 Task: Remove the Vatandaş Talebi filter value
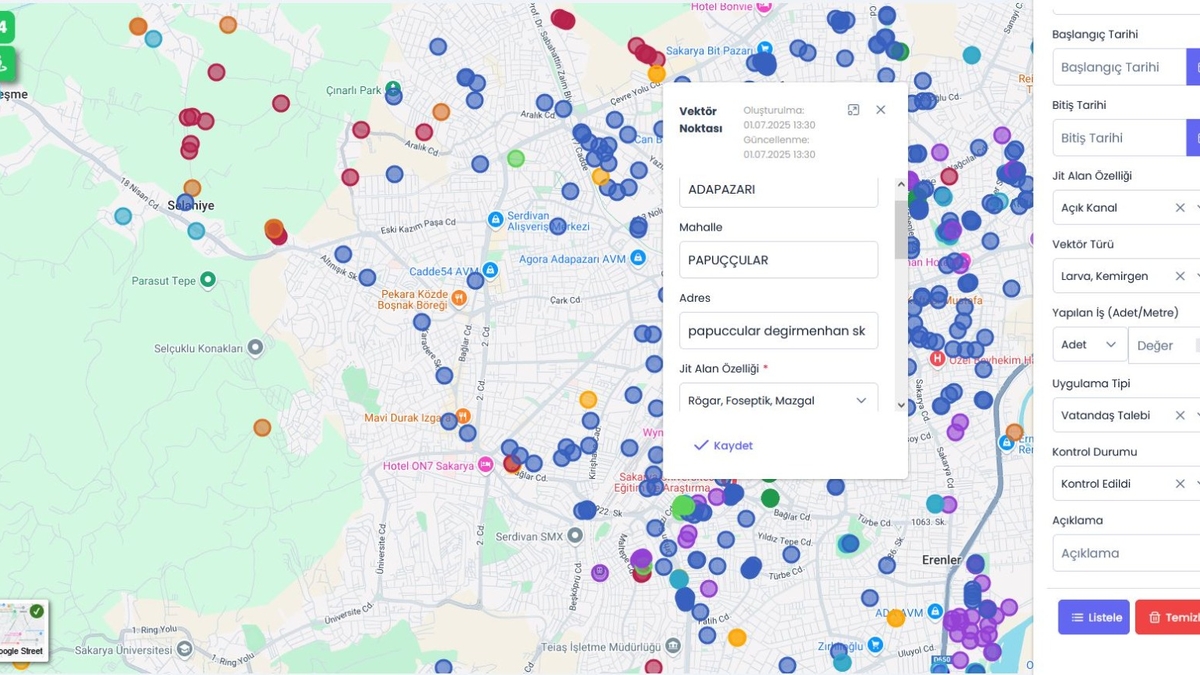click(x=1180, y=415)
